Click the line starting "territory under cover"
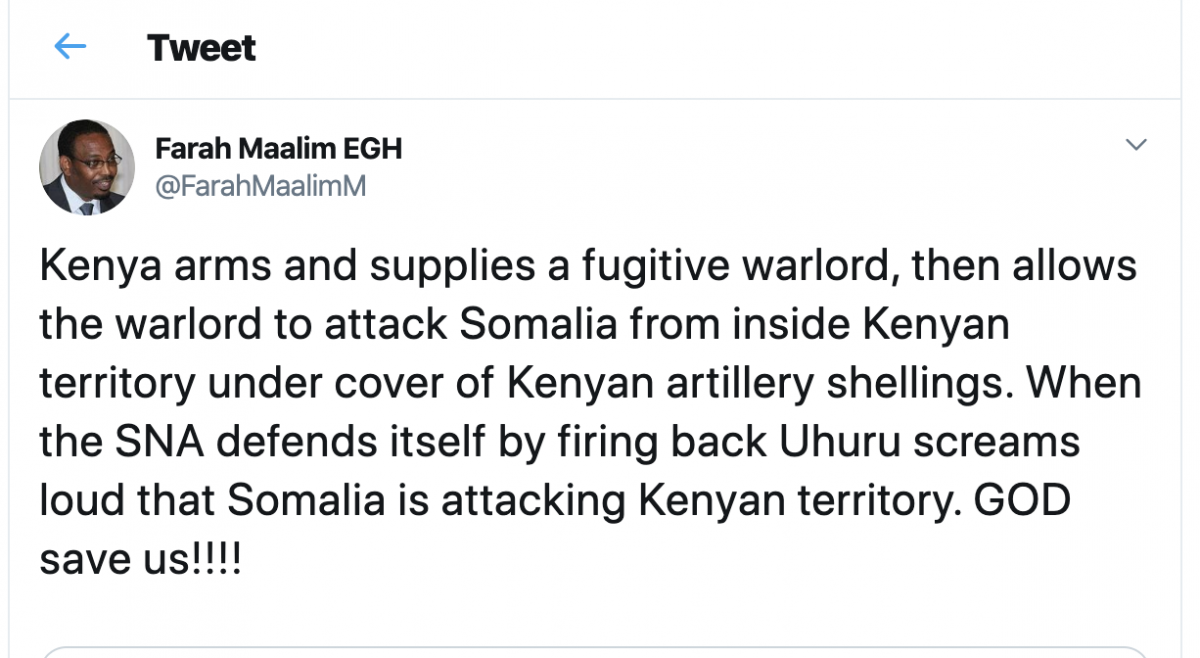 [590, 384]
